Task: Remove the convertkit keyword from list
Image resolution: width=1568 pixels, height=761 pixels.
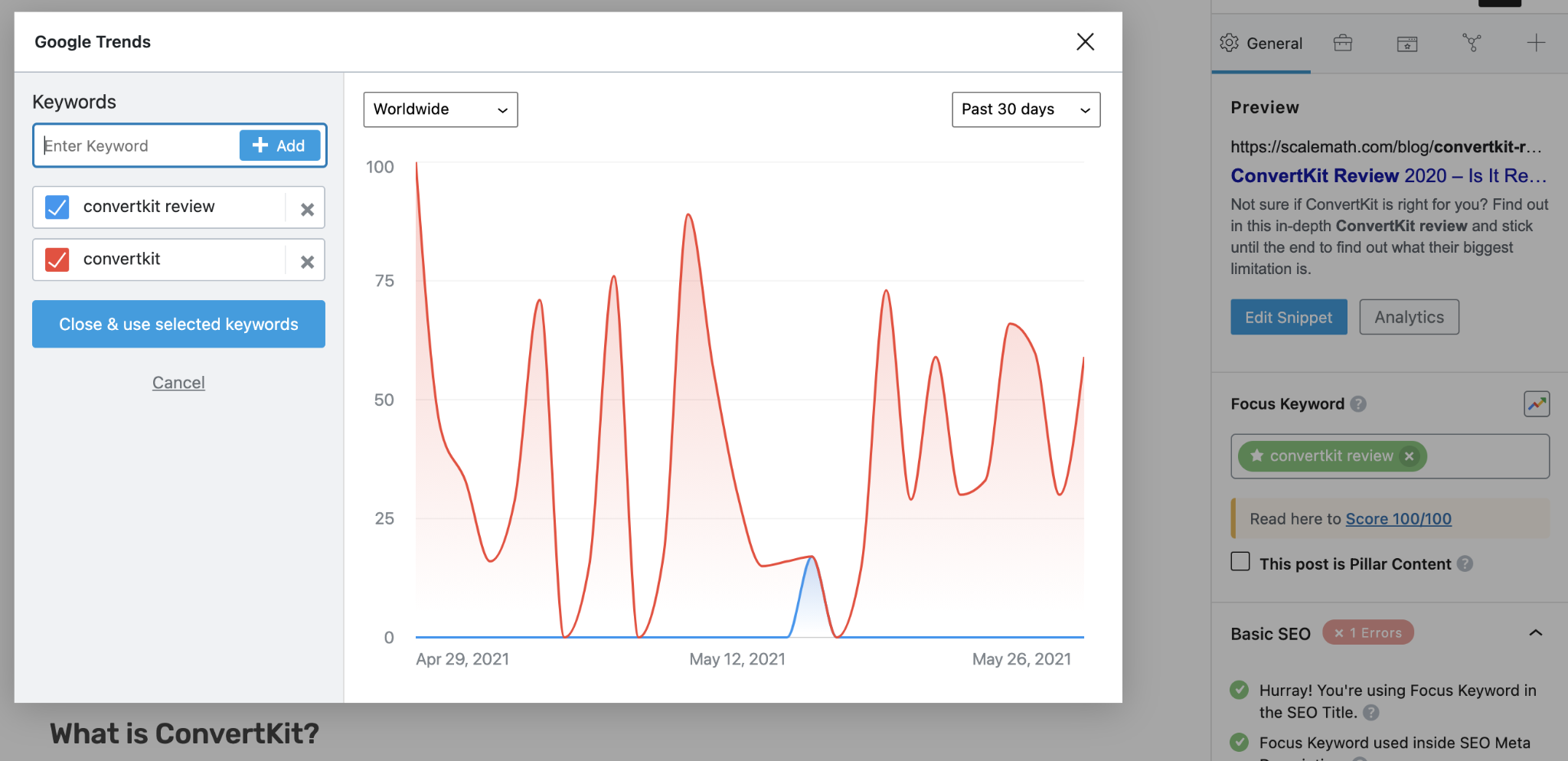Action: tap(307, 262)
